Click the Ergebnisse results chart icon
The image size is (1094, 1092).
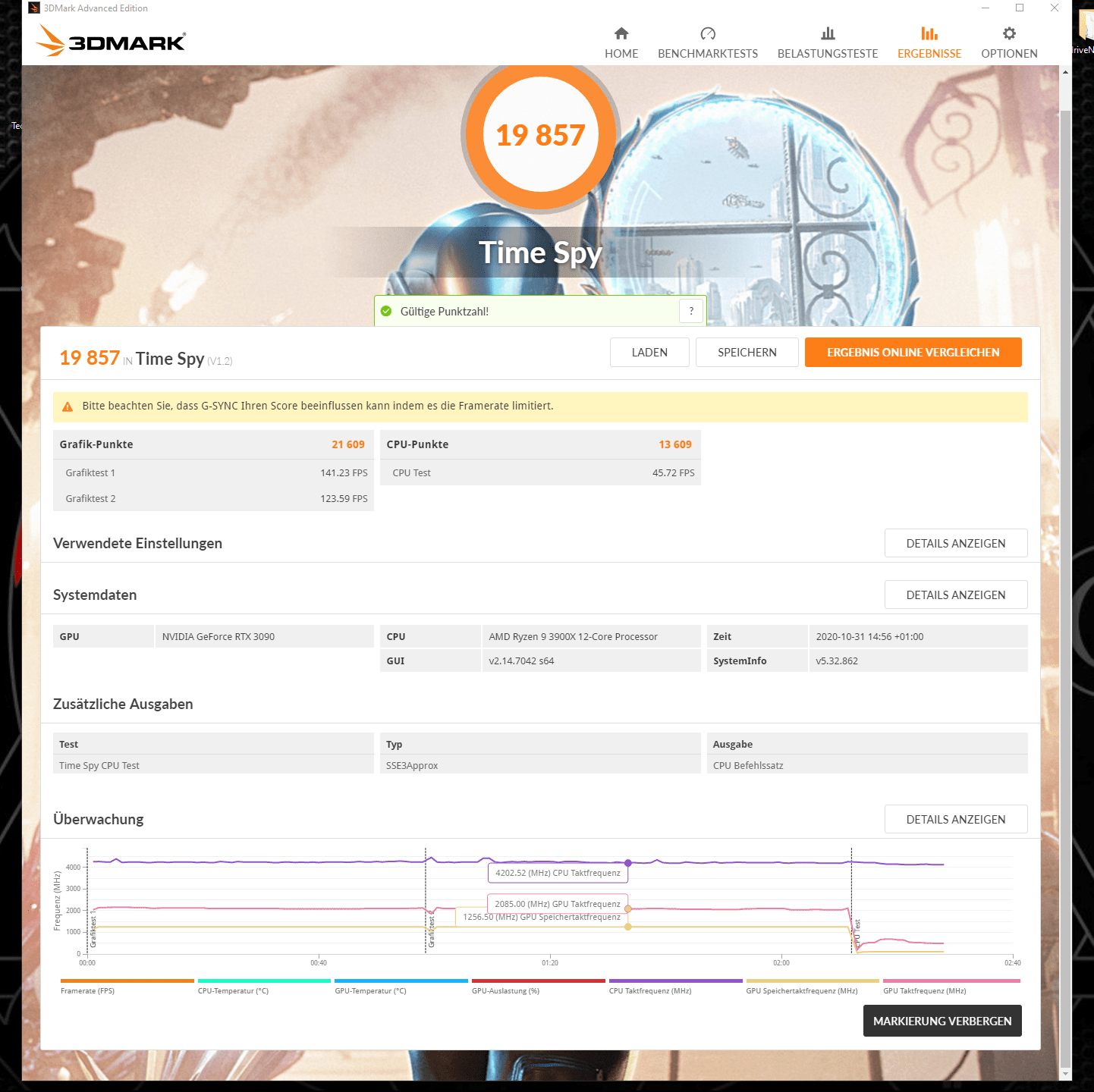pos(929,33)
